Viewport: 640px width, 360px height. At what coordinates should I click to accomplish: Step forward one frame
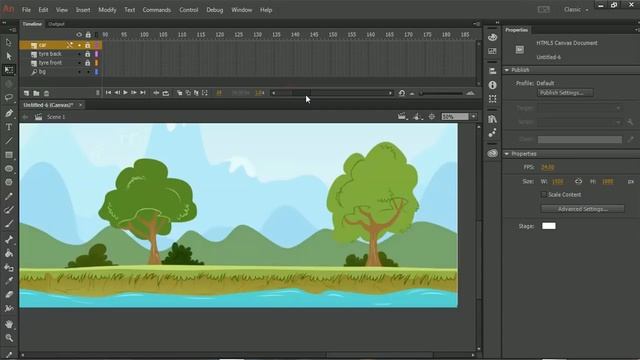click(134, 93)
